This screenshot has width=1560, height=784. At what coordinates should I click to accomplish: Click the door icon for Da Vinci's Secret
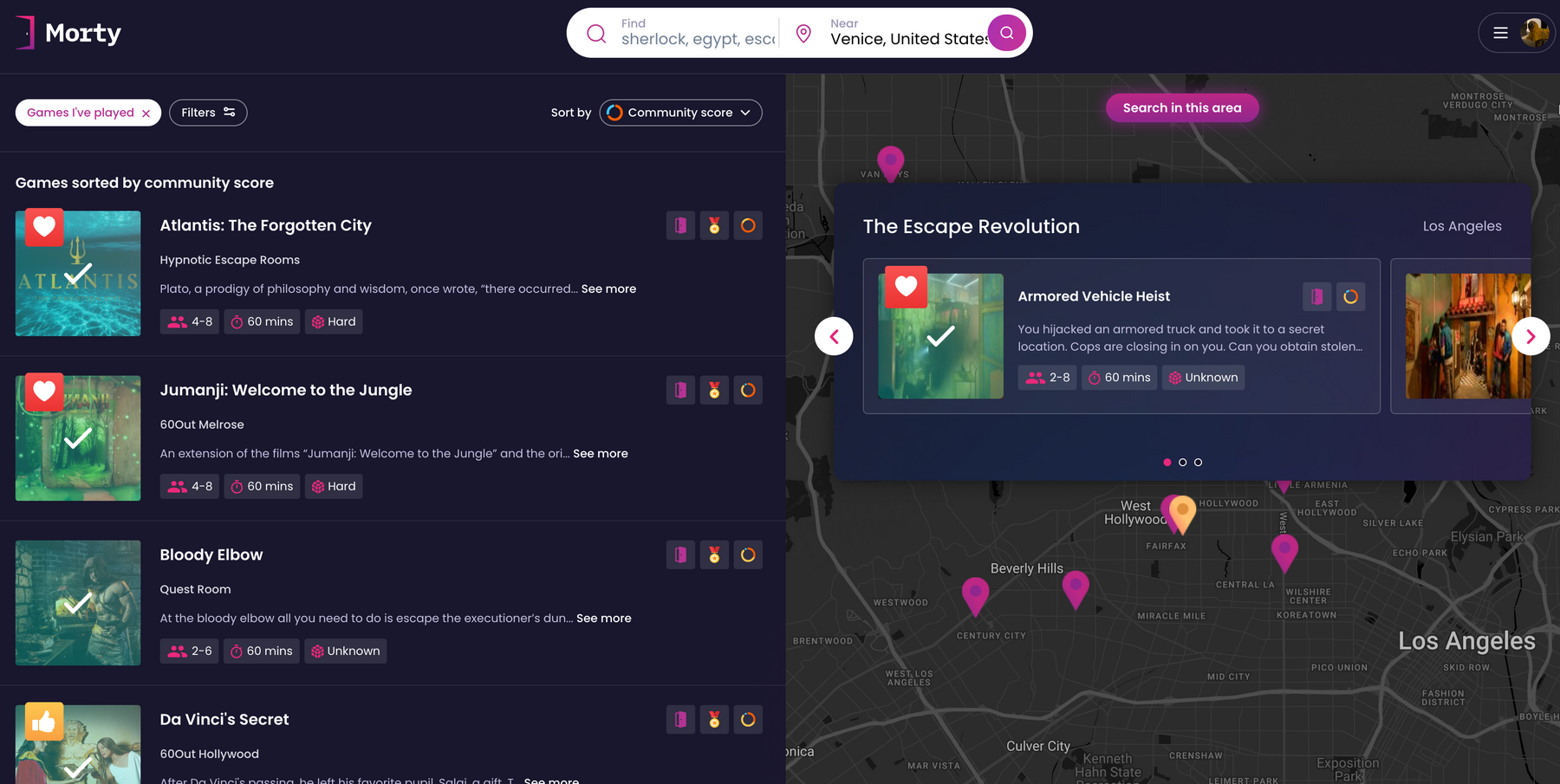point(680,719)
